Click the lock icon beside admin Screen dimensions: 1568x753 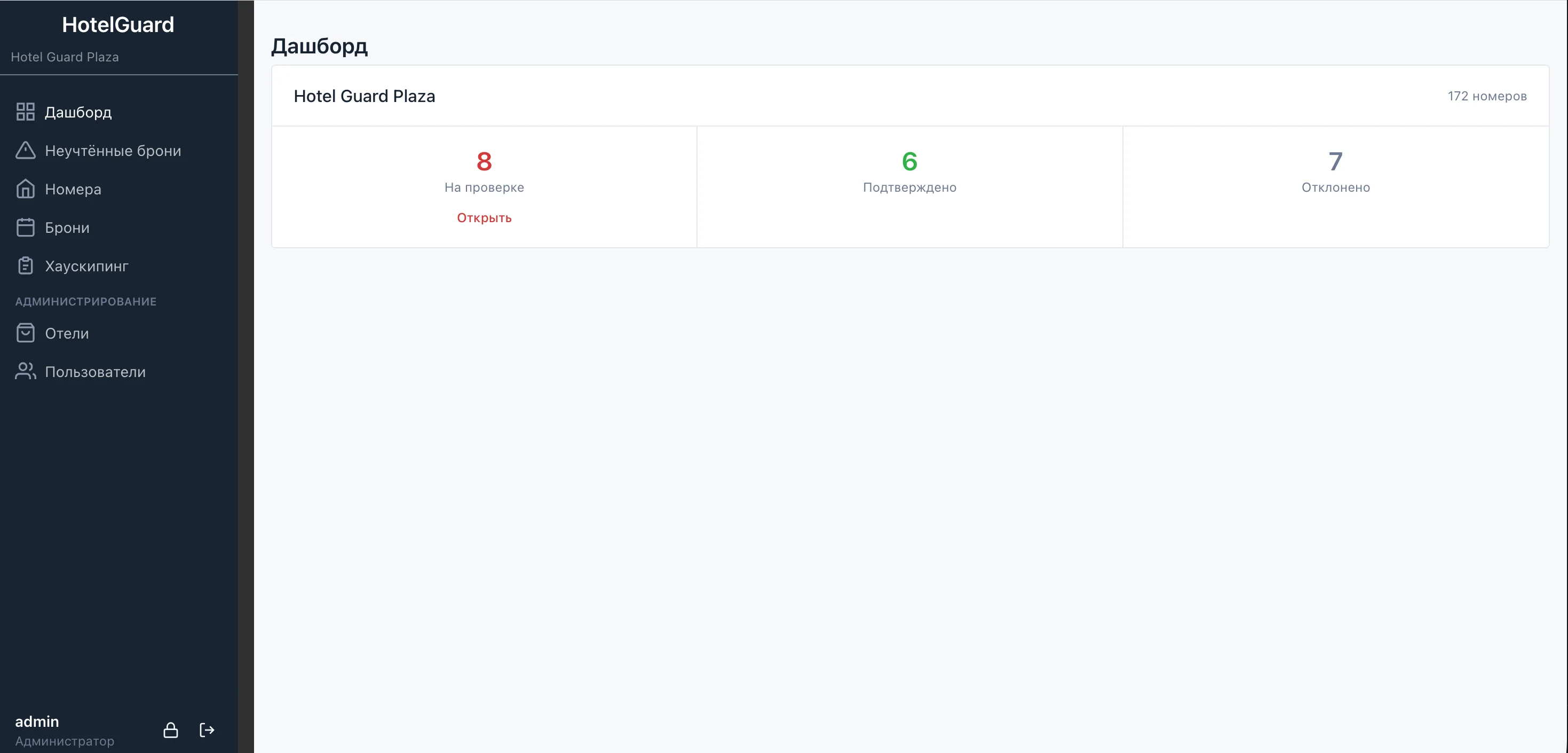point(170,730)
